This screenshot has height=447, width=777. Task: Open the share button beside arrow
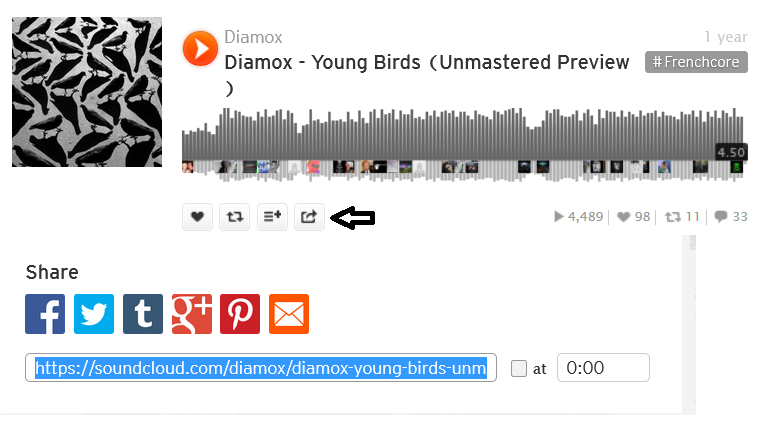309,217
